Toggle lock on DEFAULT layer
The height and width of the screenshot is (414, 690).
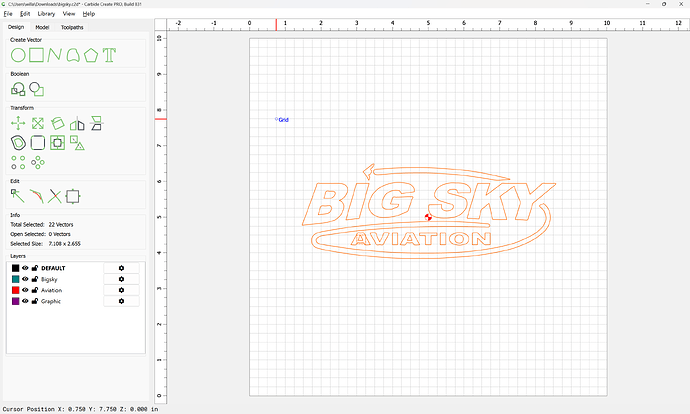(35, 268)
